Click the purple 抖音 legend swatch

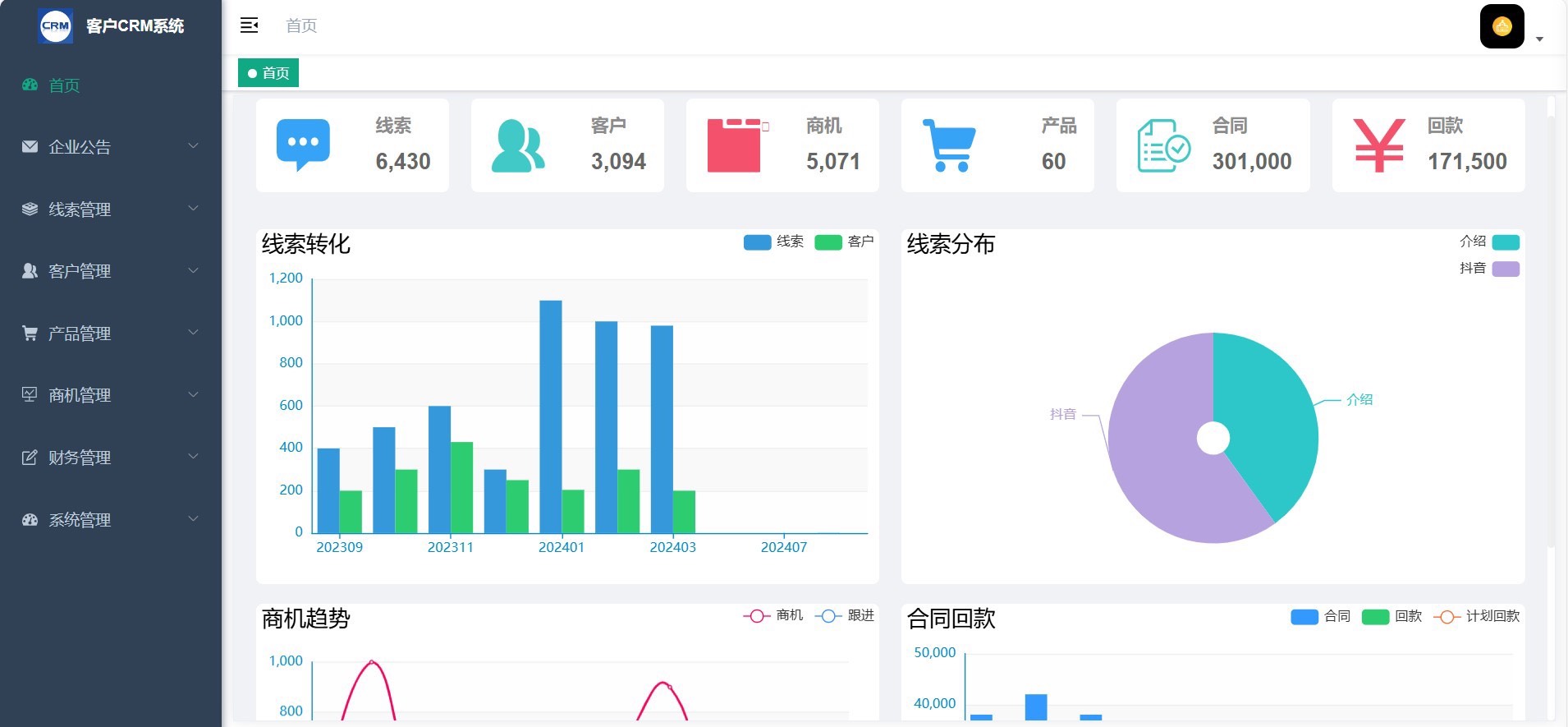pos(1505,269)
